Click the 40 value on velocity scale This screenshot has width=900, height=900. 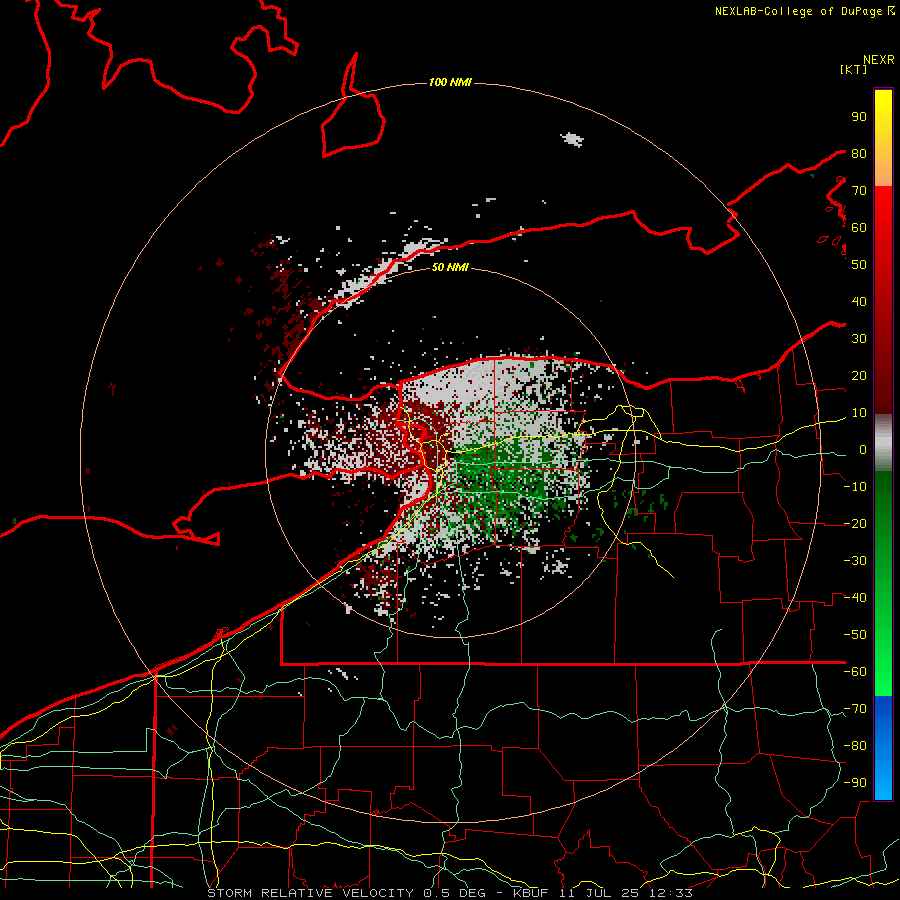(859, 301)
